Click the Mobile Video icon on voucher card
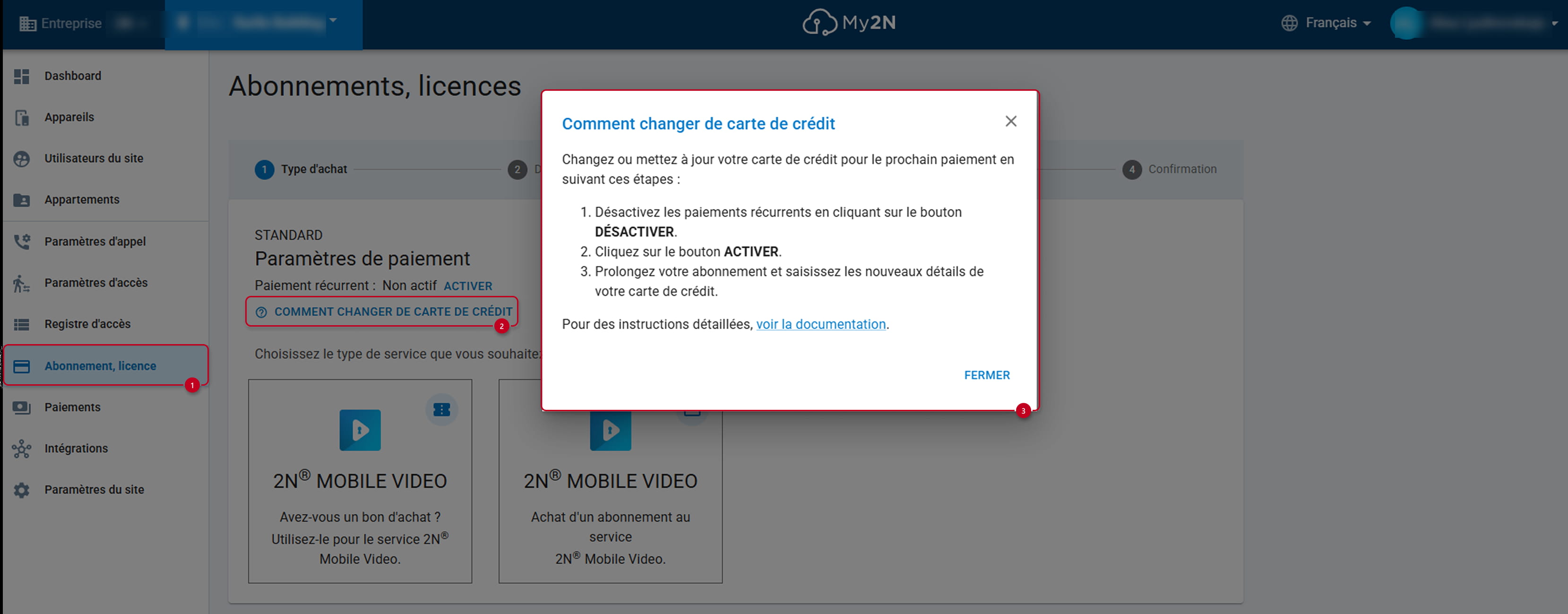1568x614 pixels. tap(360, 430)
